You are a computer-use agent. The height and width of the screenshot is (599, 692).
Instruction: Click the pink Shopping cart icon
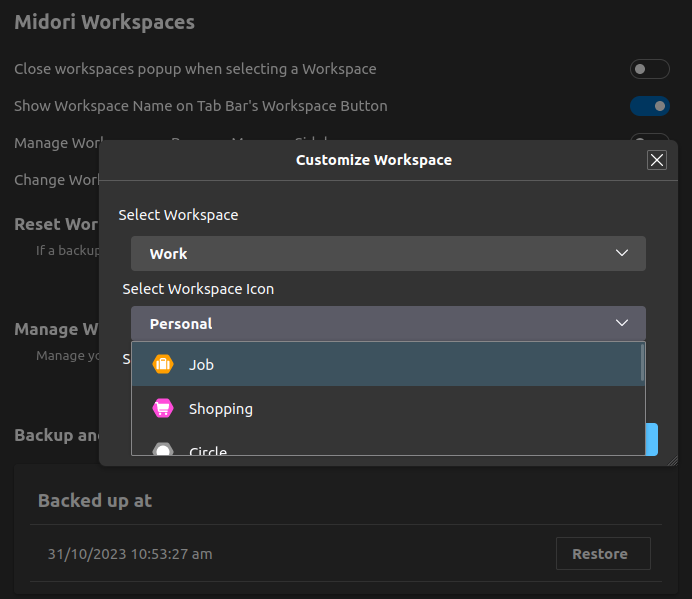pyautogui.click(x=163, y=408)
